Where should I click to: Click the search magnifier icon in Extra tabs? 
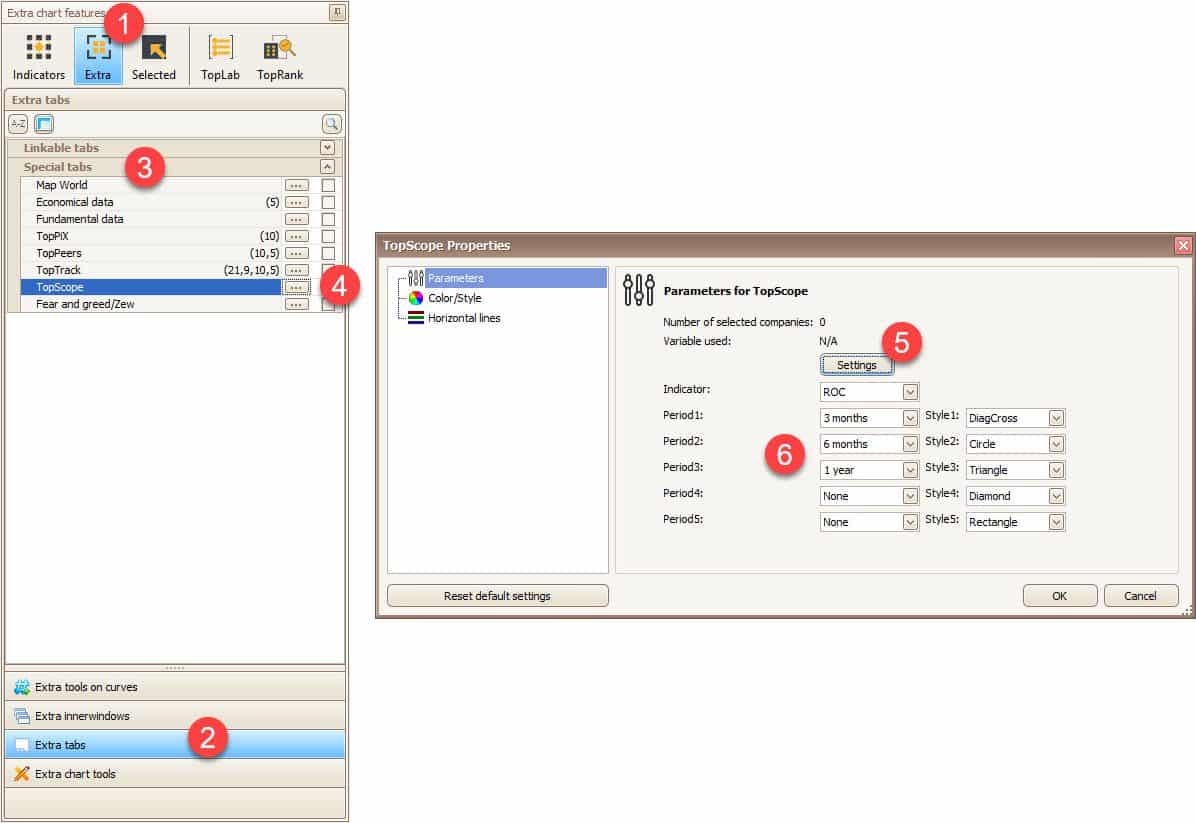(331, 124)
